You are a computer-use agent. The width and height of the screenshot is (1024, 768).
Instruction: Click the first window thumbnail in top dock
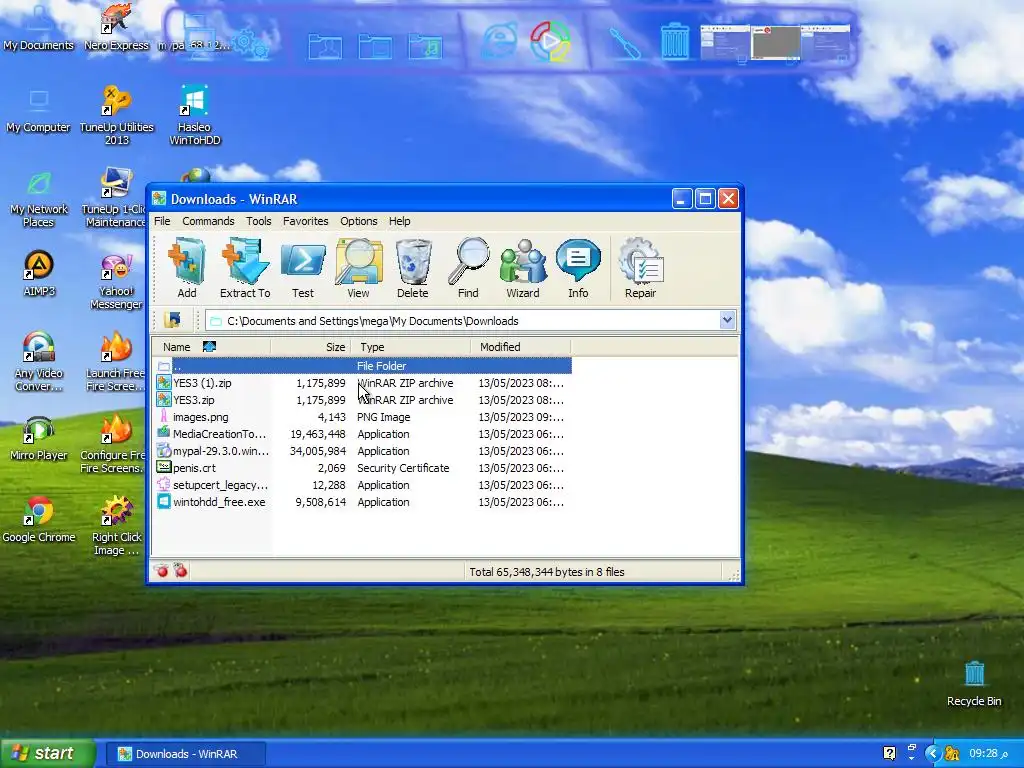725,43
